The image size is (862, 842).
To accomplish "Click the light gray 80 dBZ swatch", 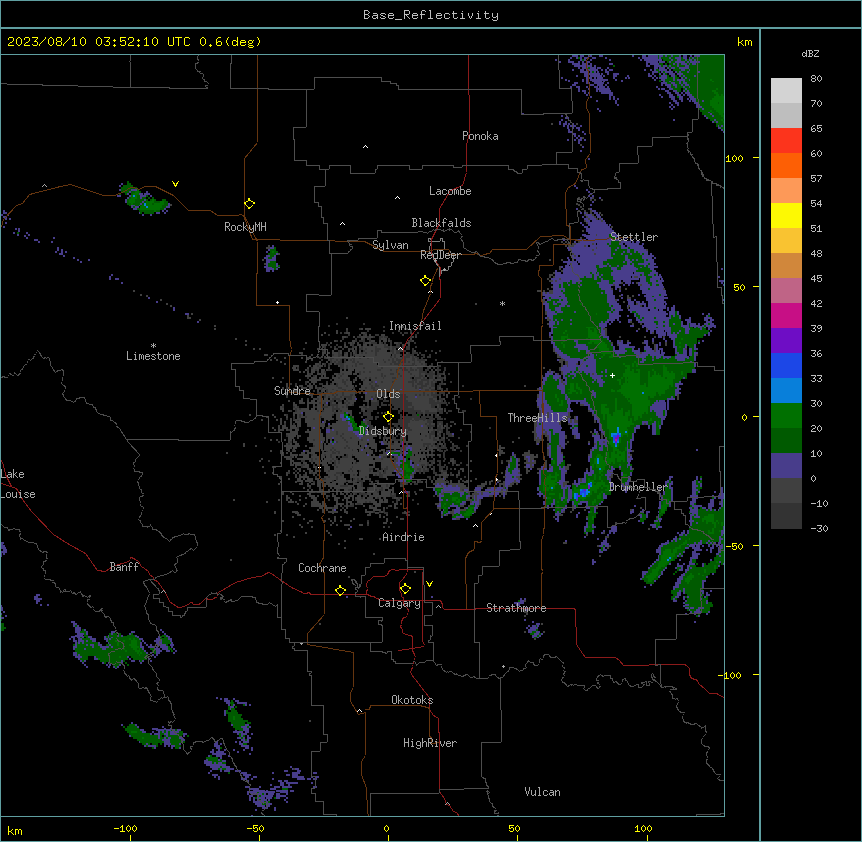I will tap(786, 91).
